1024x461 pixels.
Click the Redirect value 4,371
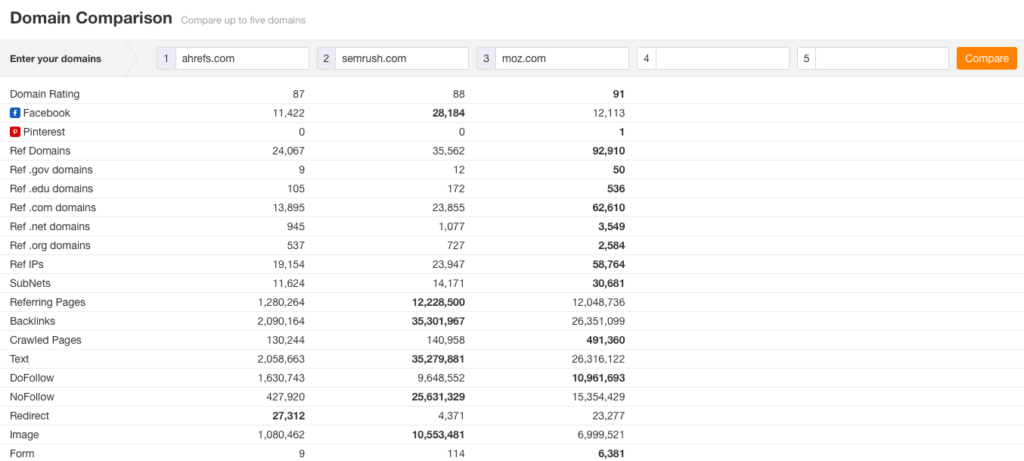coord(452,416)
